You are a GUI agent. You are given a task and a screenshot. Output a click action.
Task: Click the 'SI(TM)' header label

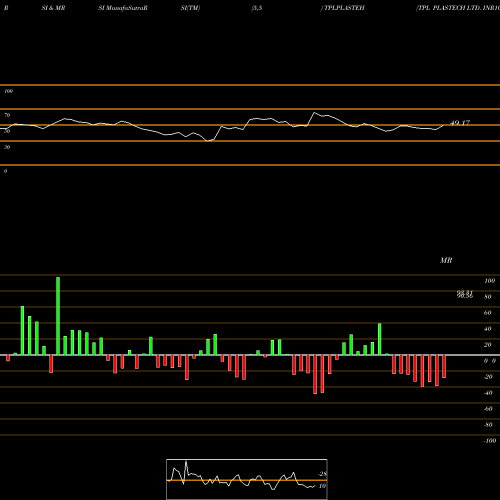pyautogui.click(x=190, y=8)
